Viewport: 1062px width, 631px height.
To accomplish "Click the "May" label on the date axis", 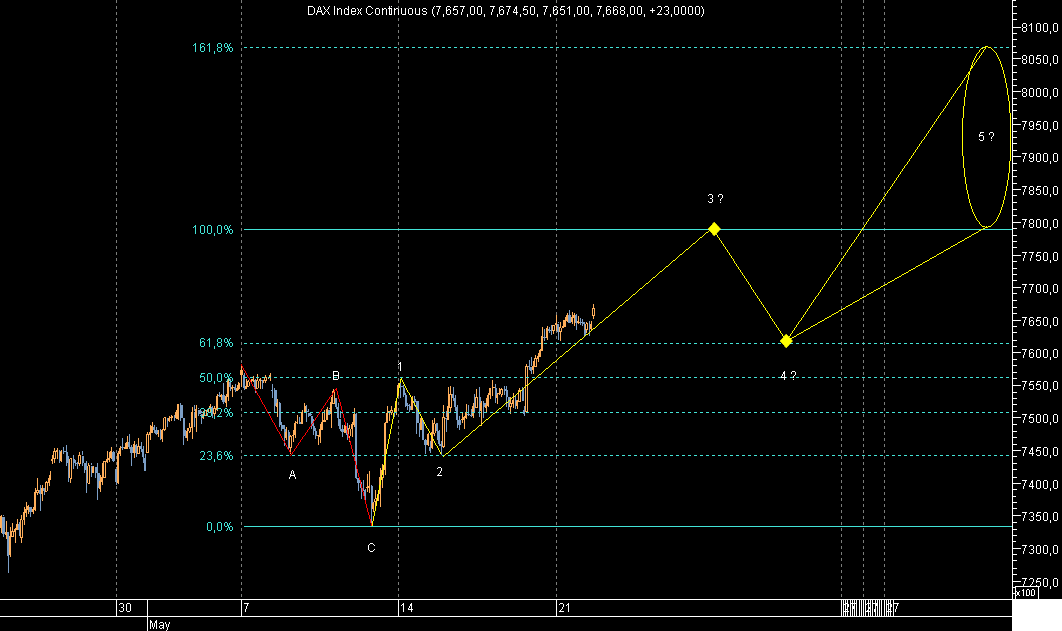I will 158,622.
